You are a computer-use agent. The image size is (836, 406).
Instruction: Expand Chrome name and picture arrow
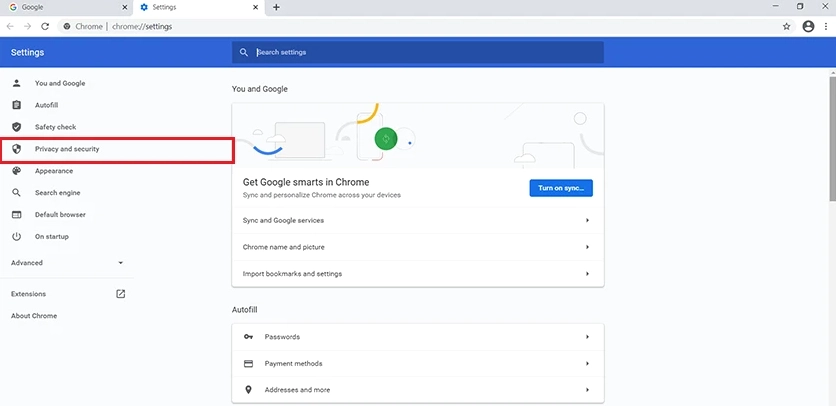click(587, 247)
